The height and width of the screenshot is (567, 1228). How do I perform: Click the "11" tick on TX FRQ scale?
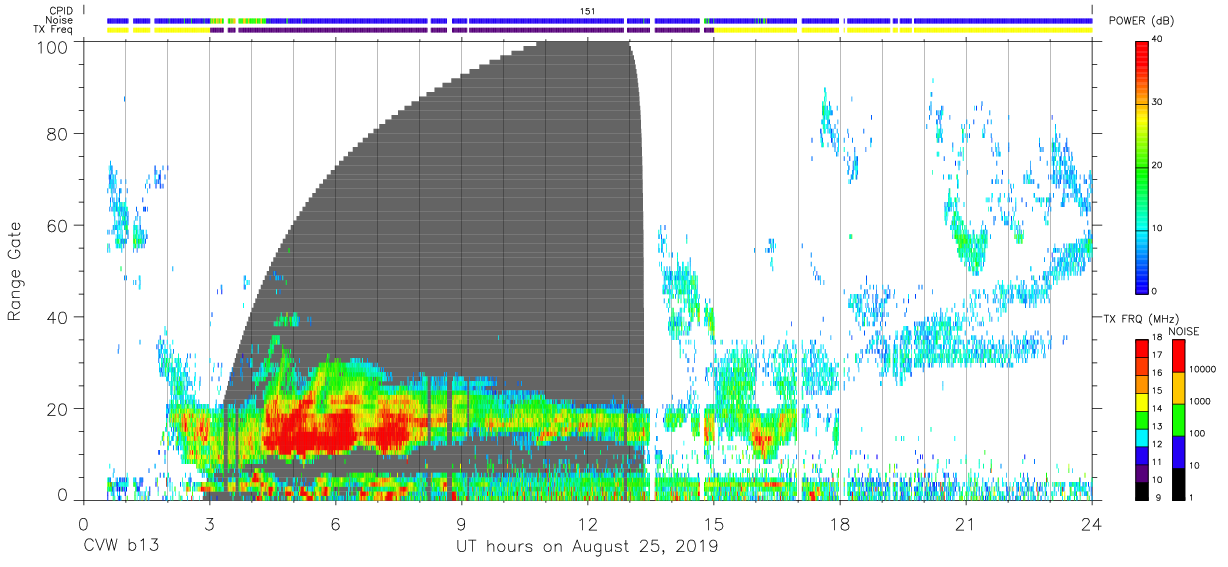(1159, 462)
